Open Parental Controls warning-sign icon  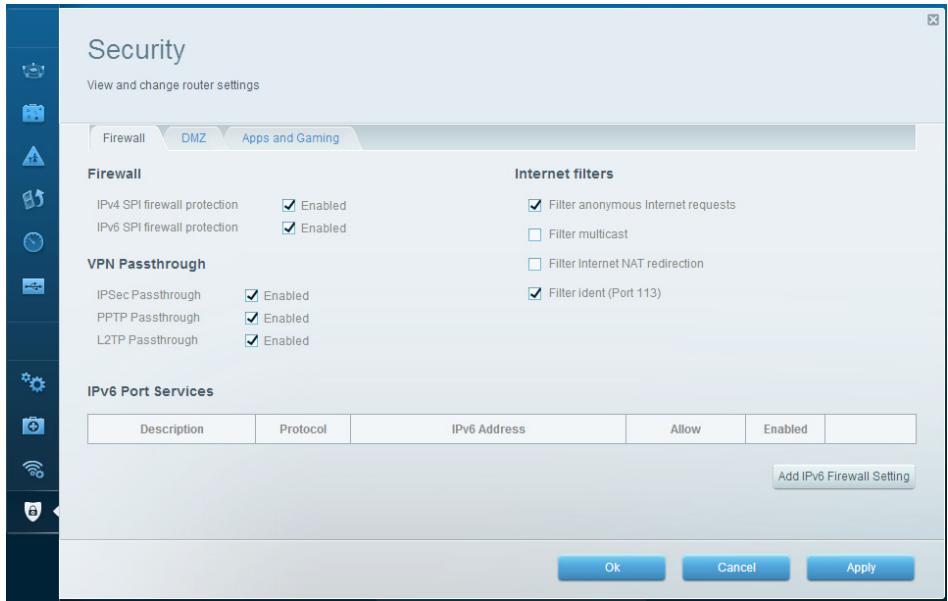(x=33, y=157)
